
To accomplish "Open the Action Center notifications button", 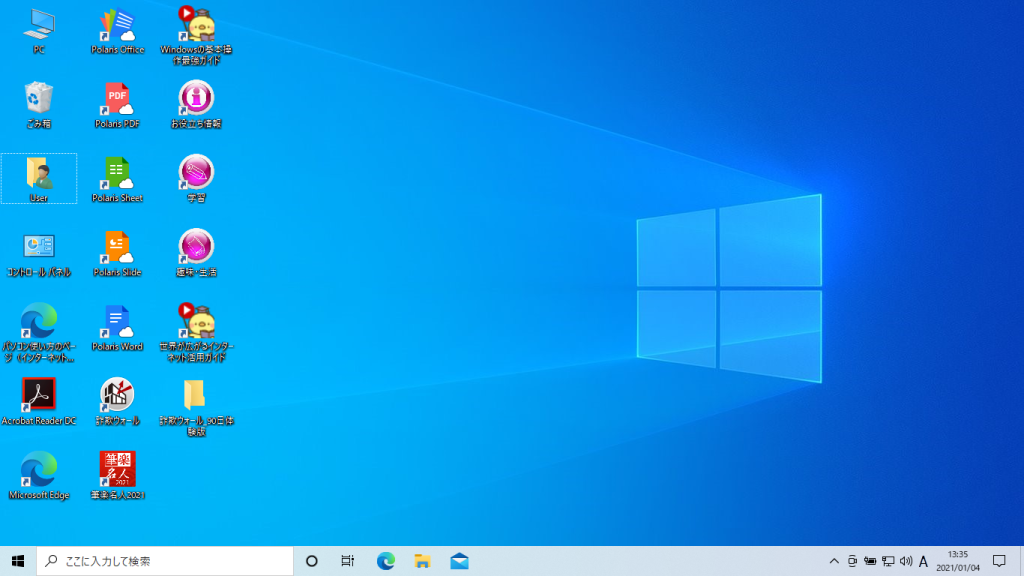I will click(998, 561).
